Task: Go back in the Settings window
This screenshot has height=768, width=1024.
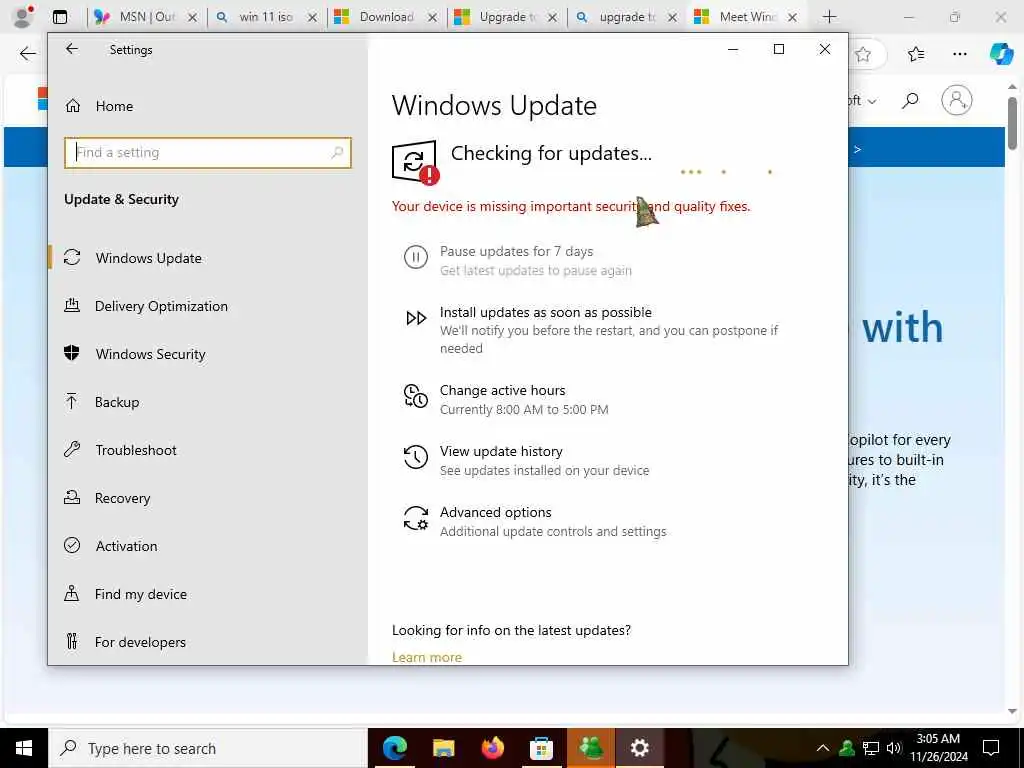Action: click(x=72, y=49)
